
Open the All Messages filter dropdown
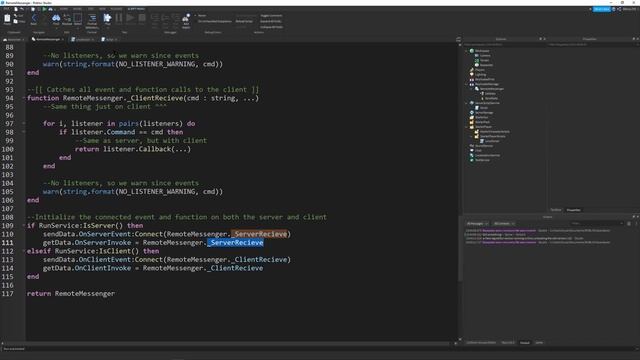coord(477,224)
